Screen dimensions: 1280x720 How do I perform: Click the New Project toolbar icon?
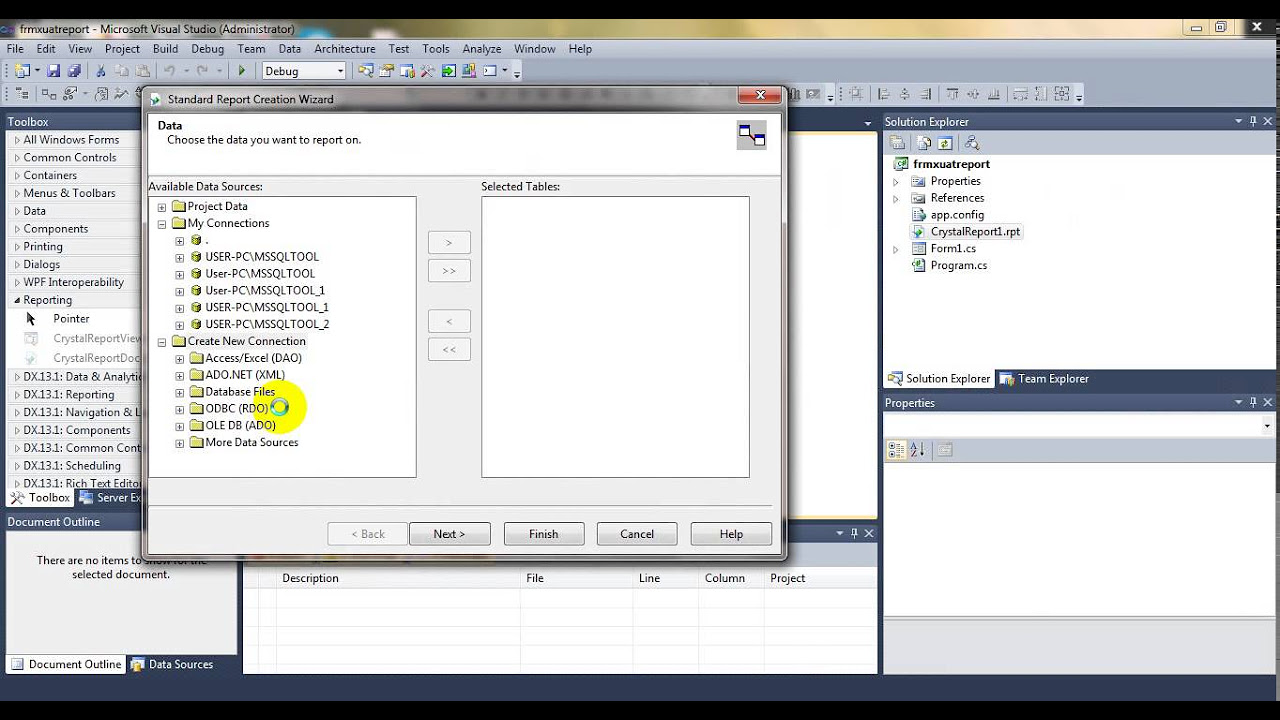[x=20, y=71]
